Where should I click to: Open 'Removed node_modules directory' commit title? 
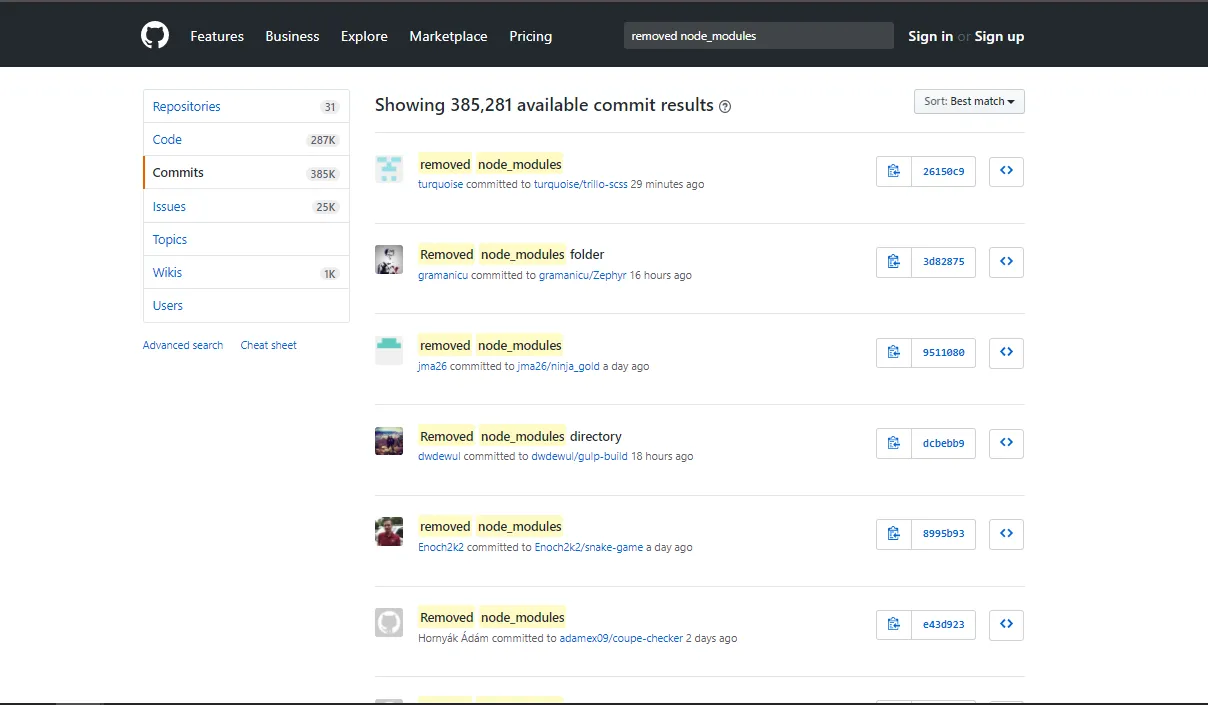pyautogui.click(x=520, y=436)
